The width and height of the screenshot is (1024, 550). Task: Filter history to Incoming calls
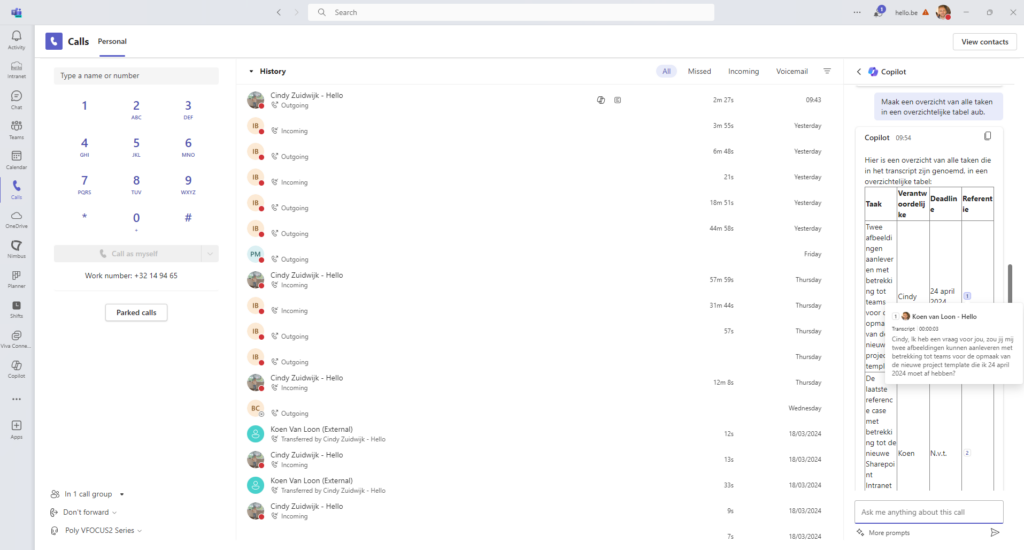click(743, 71)
